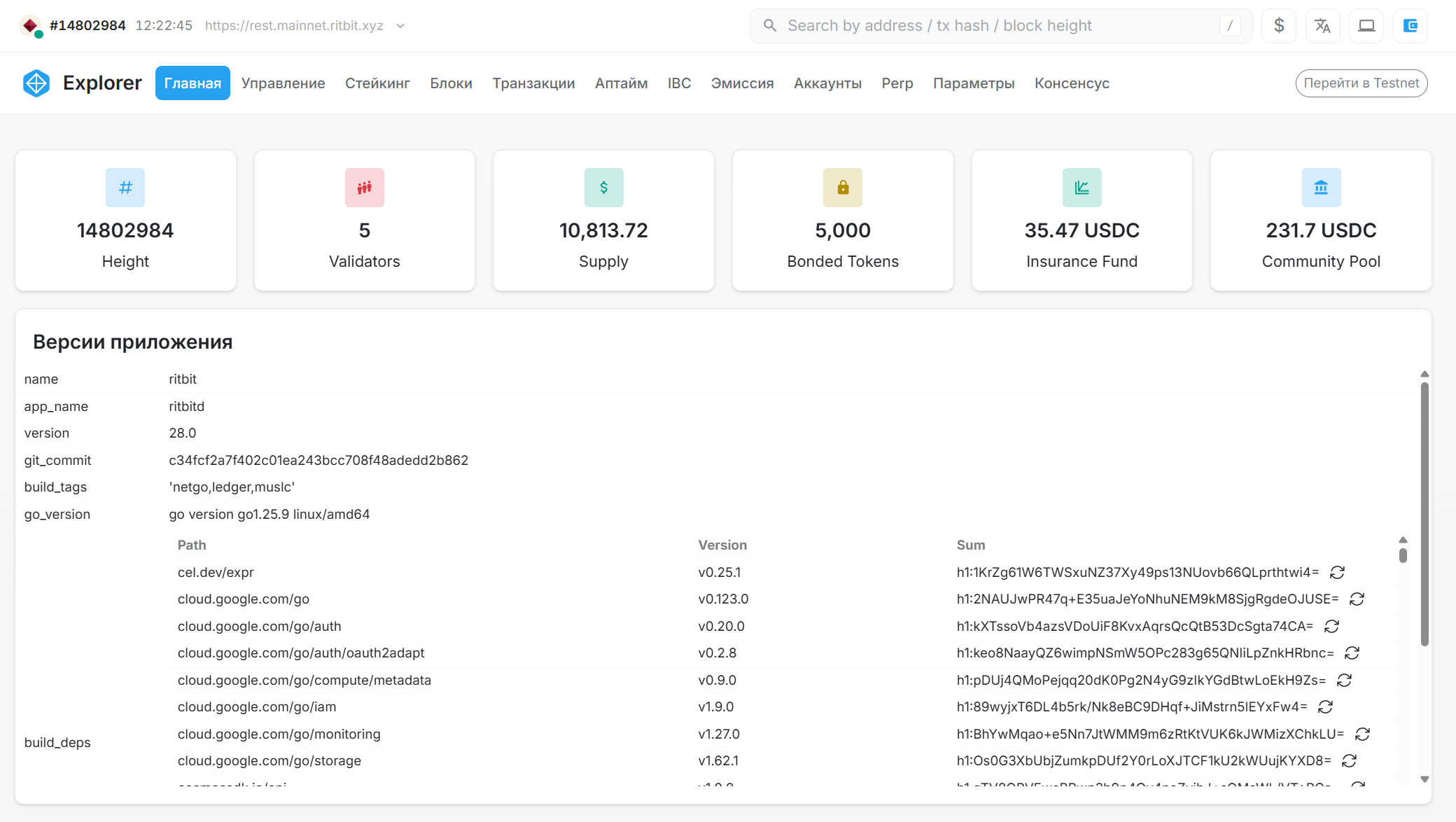
Task: Open the endpoint URL rest.mainnet.ritbit.xyz selector
Action: (294, 26)
